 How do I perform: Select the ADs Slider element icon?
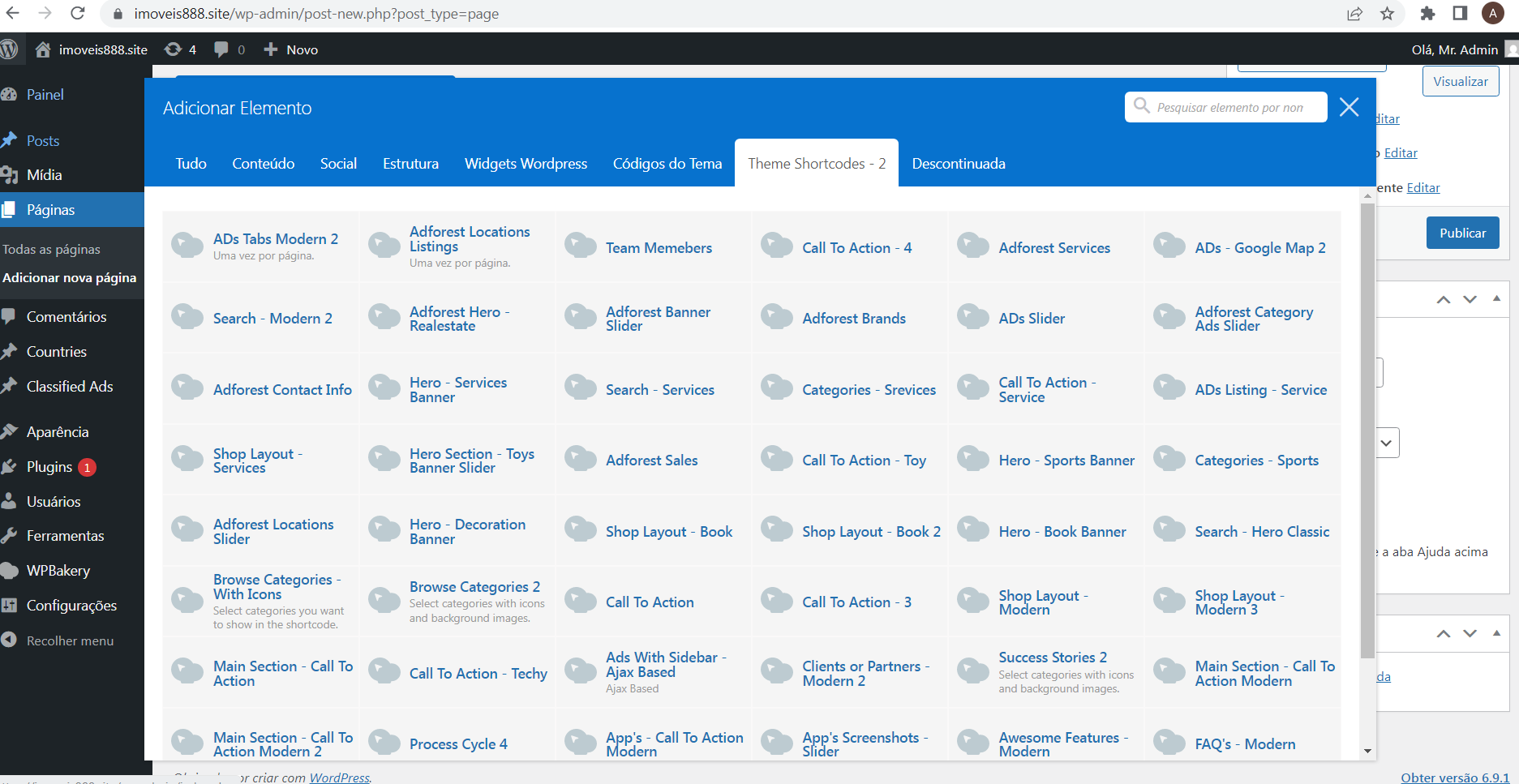pos(973,317)
